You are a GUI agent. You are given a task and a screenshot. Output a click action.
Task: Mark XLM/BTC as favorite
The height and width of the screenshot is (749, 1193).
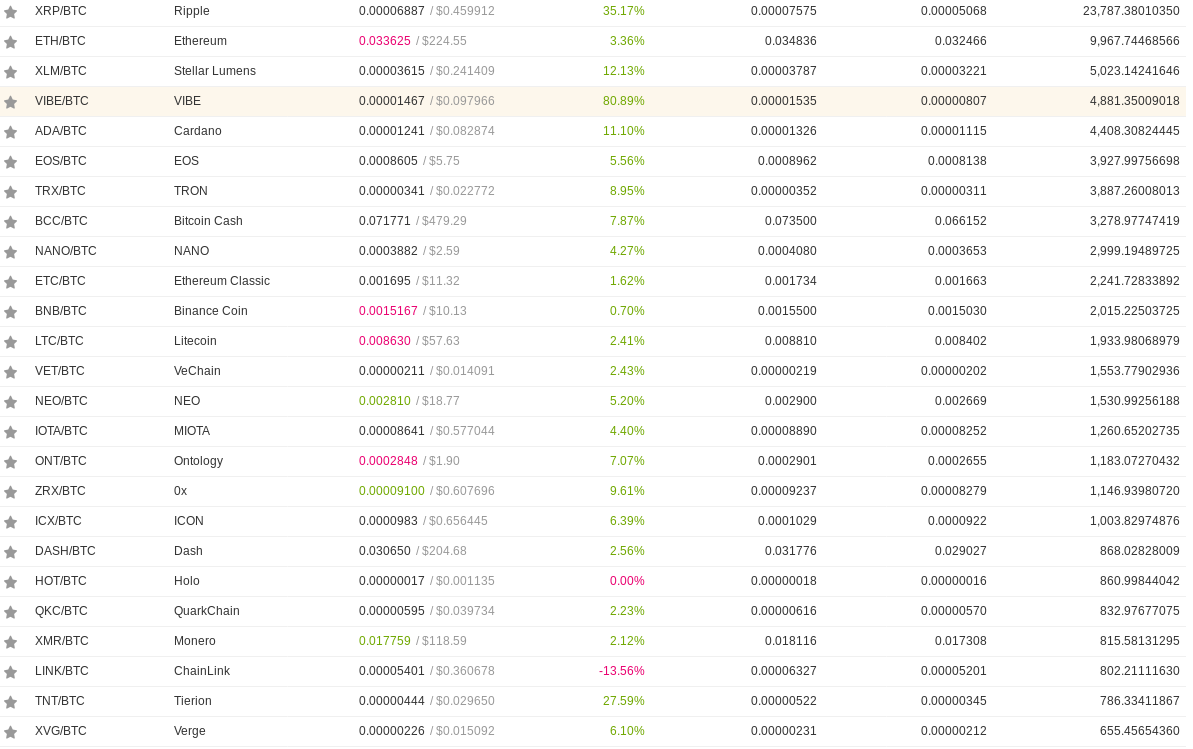(11, 72)
